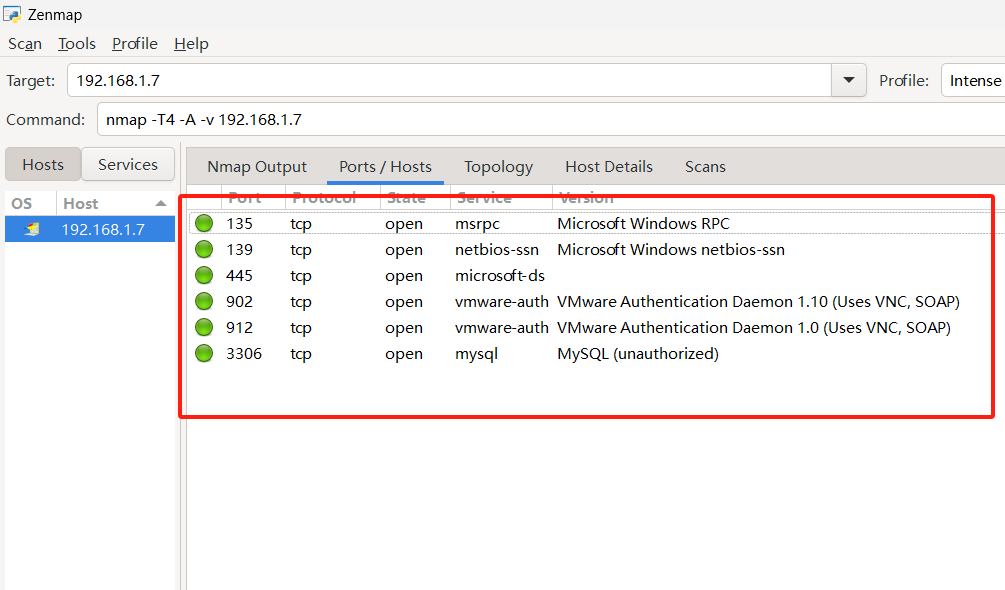
Task: Sort host list using Host column arrow
Action: click(160, 203)
